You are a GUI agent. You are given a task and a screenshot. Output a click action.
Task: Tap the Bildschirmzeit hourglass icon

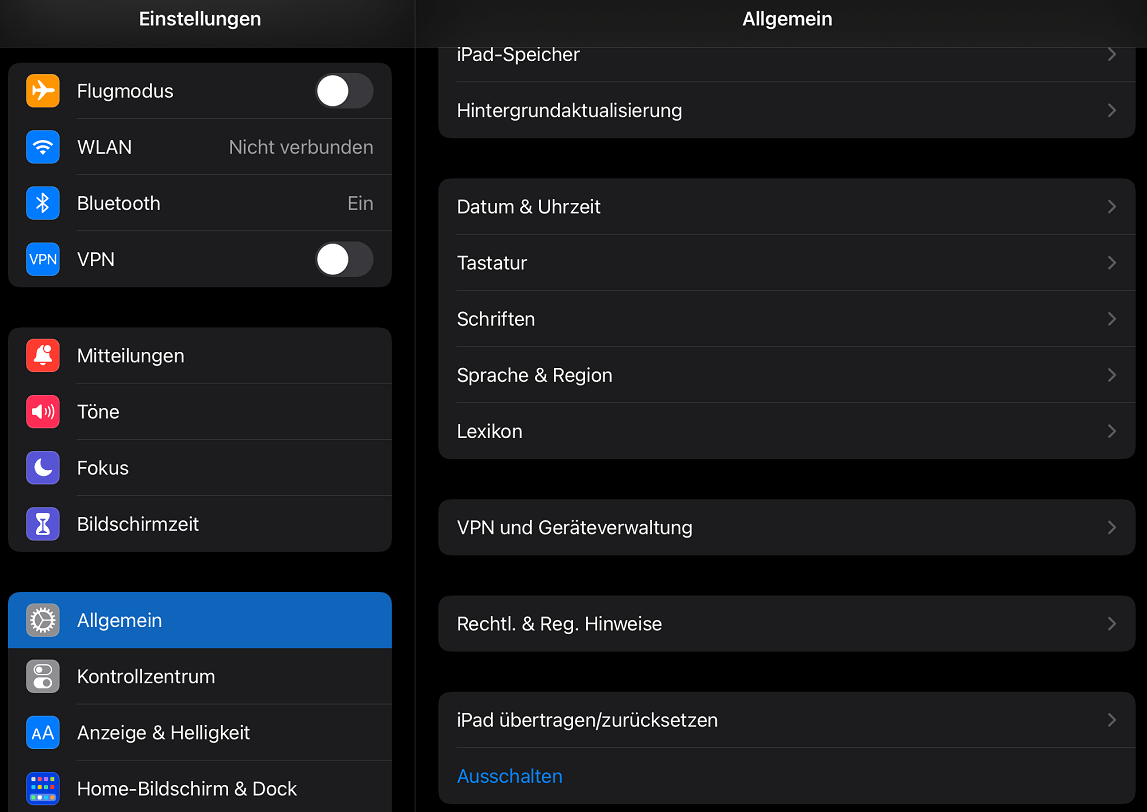point(43,524)
